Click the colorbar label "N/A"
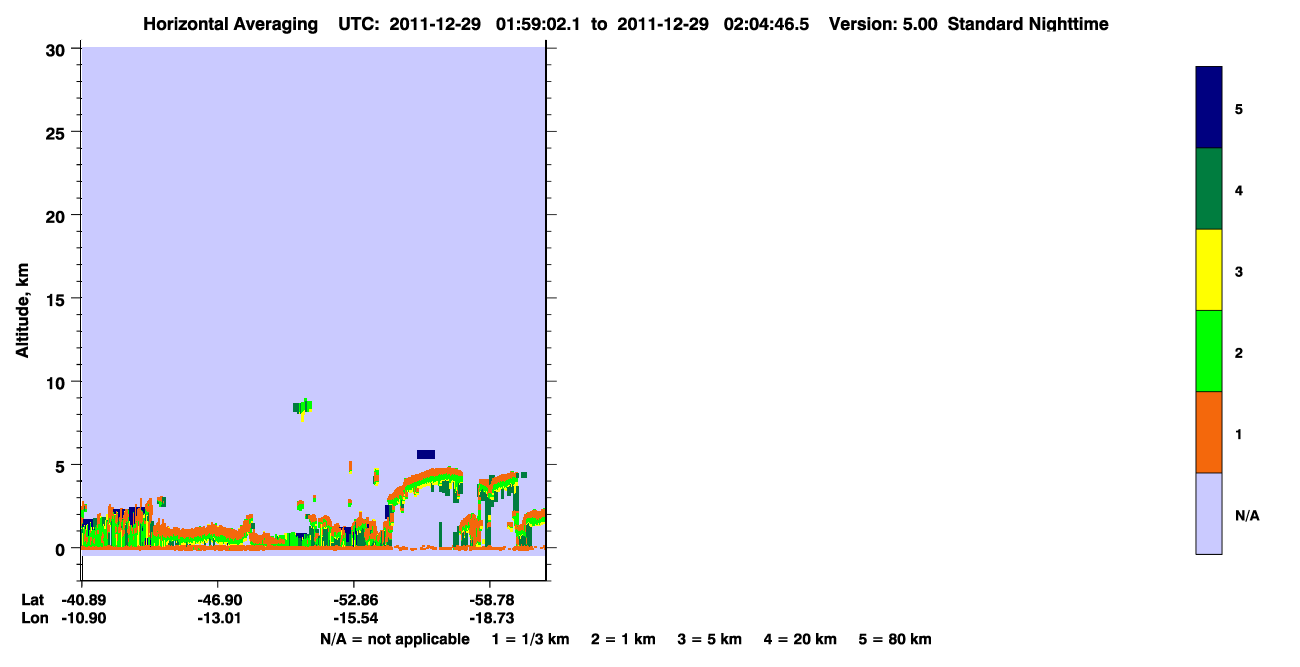Screen dimensions: 1300x667 point(1247,516)
